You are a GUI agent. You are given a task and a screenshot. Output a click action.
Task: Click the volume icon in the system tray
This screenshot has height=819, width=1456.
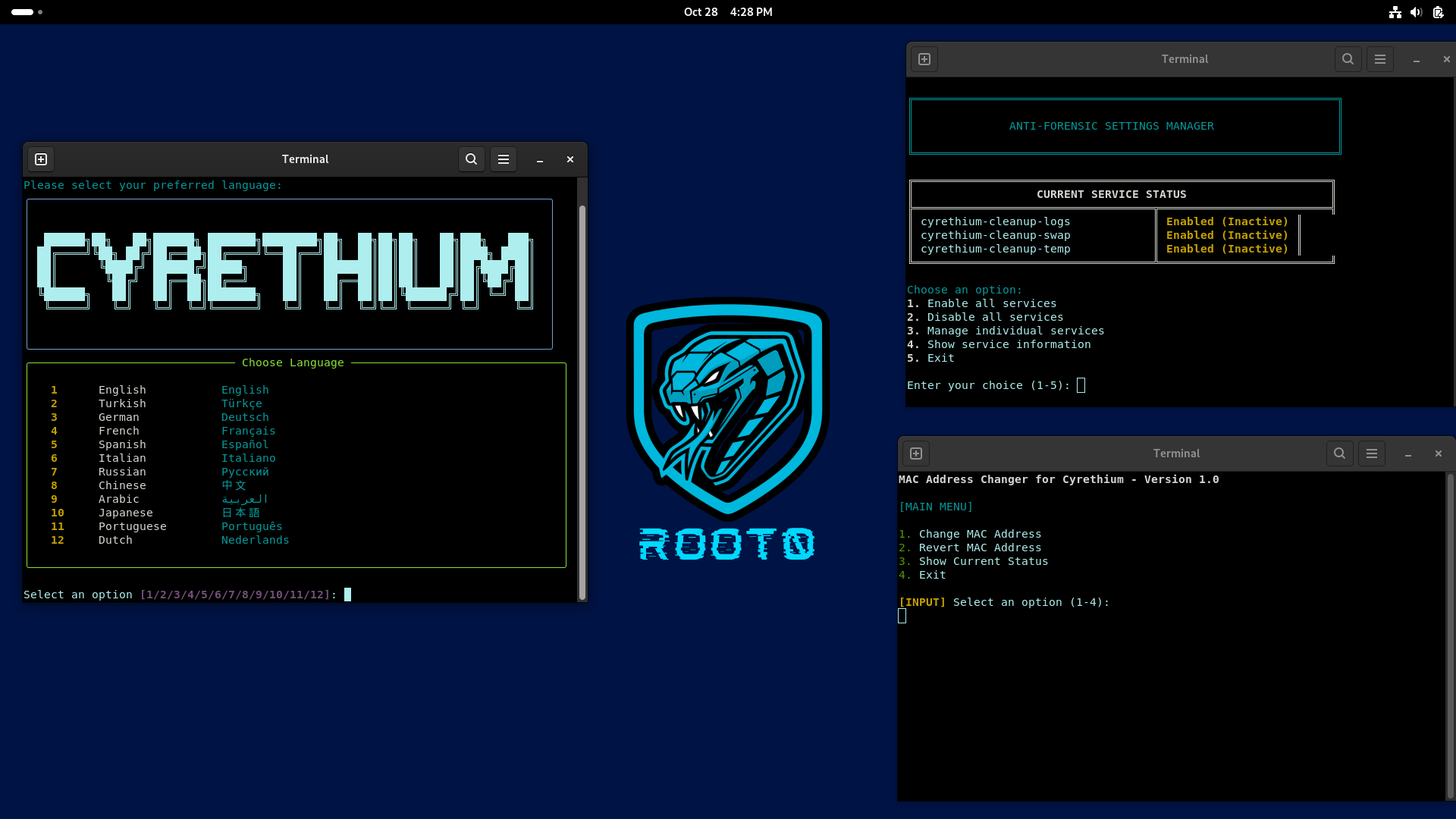click(x=1416, y=12)
